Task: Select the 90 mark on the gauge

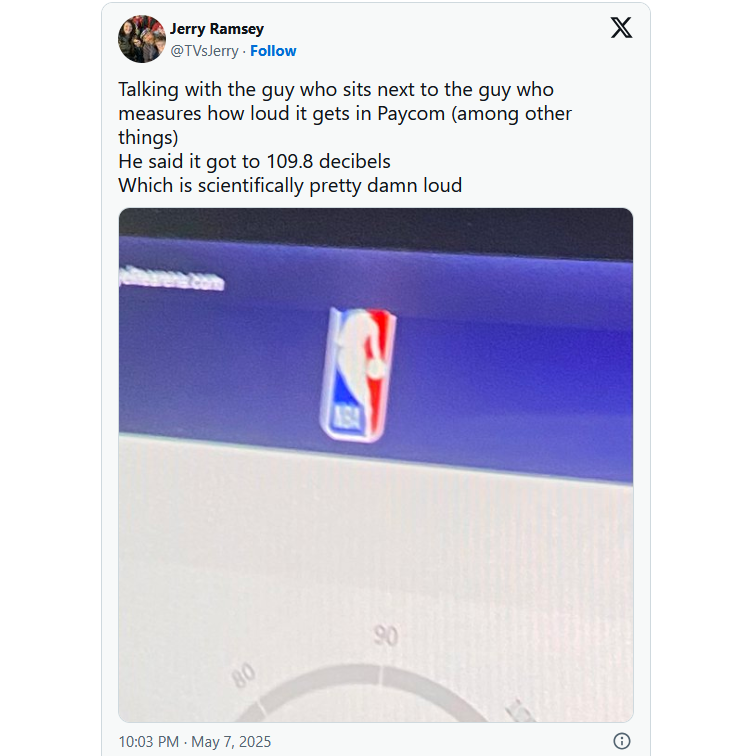Action: [386, 635]
